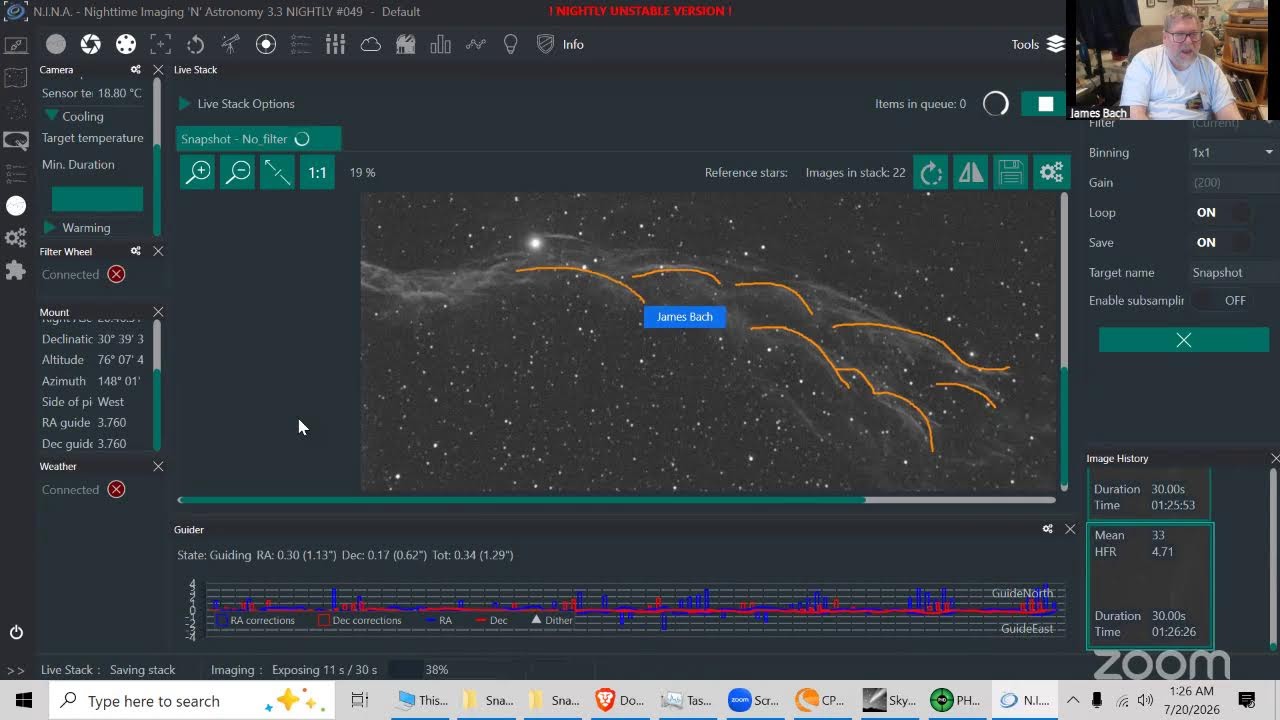Screen dimensions: 1280x720
Task: Click the power icon at the sidebar bottom
Action: (x=16, y=632)
